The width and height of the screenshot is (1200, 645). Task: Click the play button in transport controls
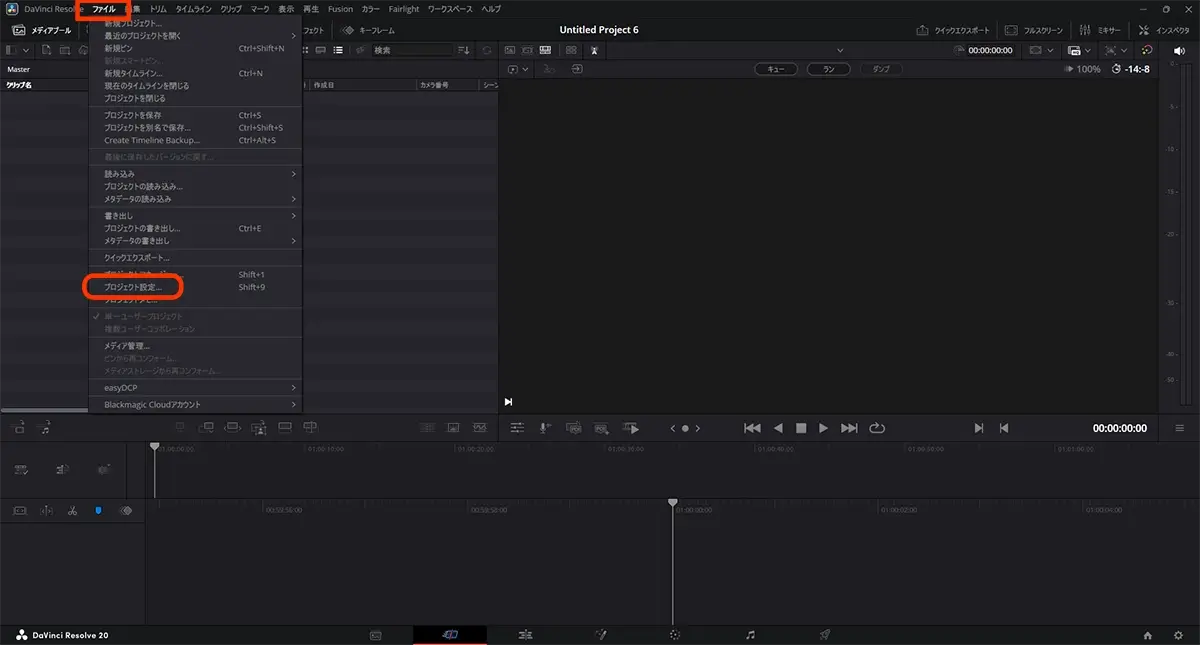(x=823, y=428)
